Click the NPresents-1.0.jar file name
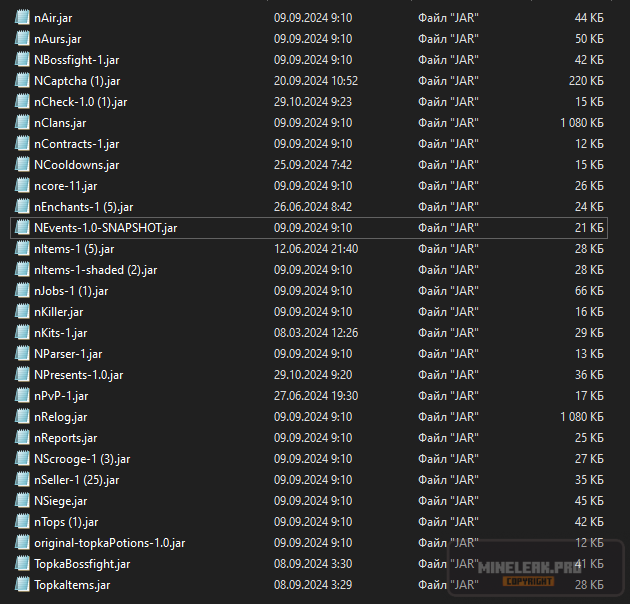Viewport: 630px width, 604px height. [x=78, y=374]
